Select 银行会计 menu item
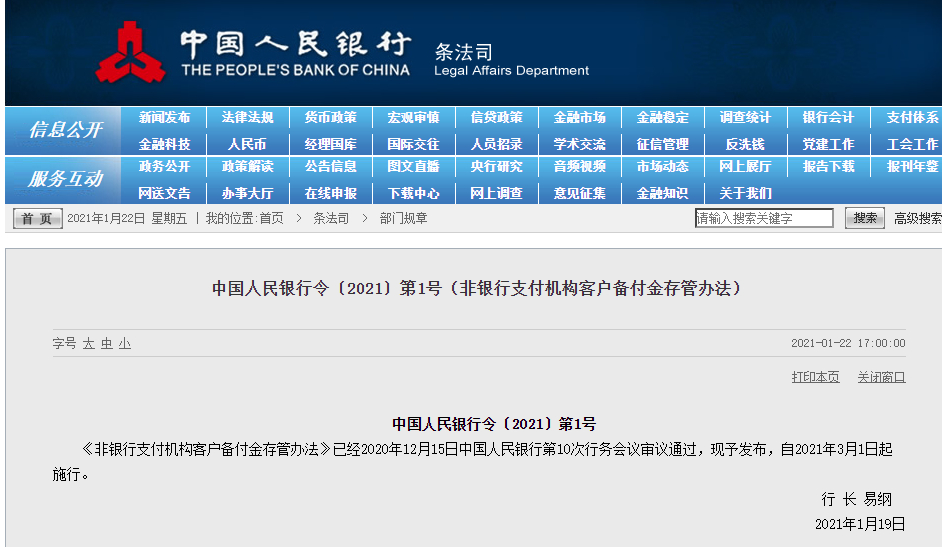The image size is (942, 547). tap(828, 118)
